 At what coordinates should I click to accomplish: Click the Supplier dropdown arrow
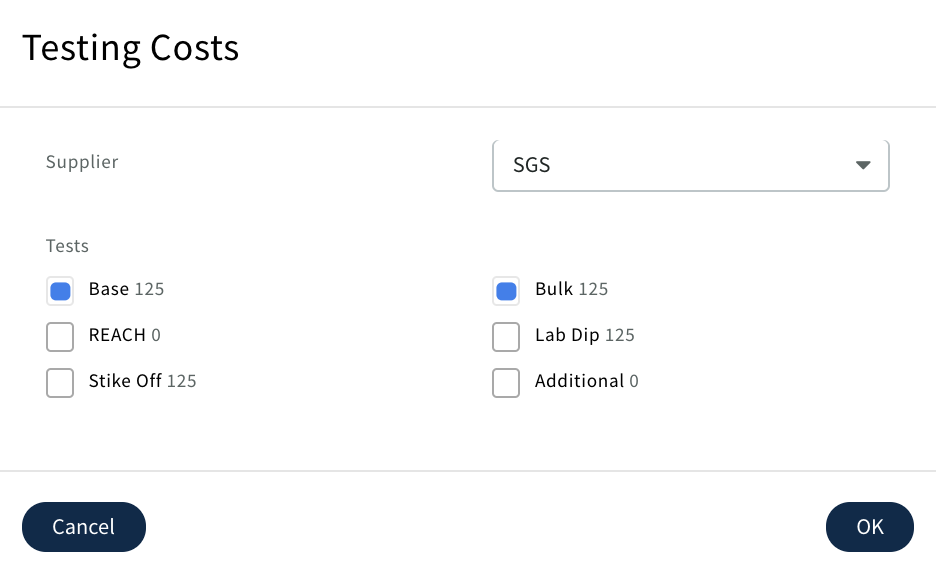pos(863,165)
